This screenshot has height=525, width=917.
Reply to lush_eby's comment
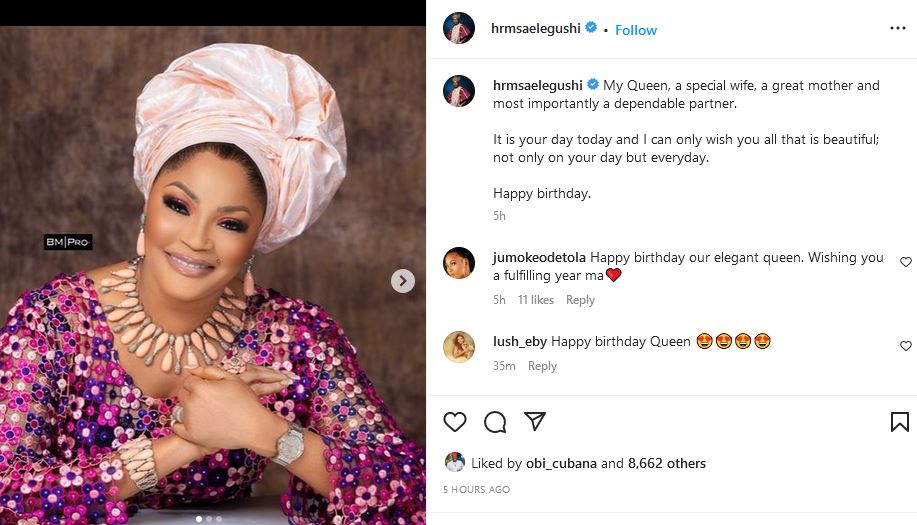542,366
